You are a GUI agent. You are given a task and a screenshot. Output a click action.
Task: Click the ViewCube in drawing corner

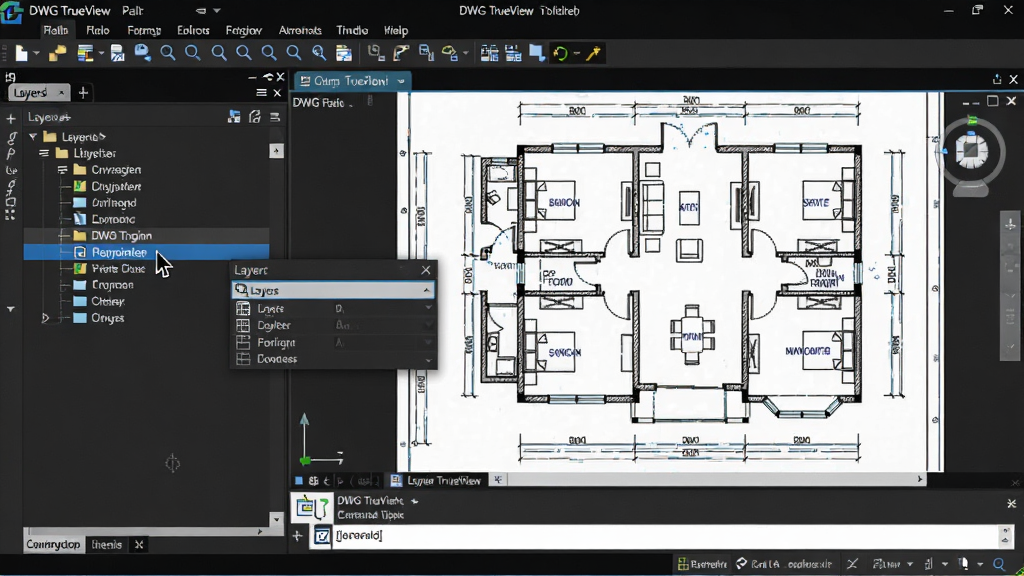pos(971,151)
